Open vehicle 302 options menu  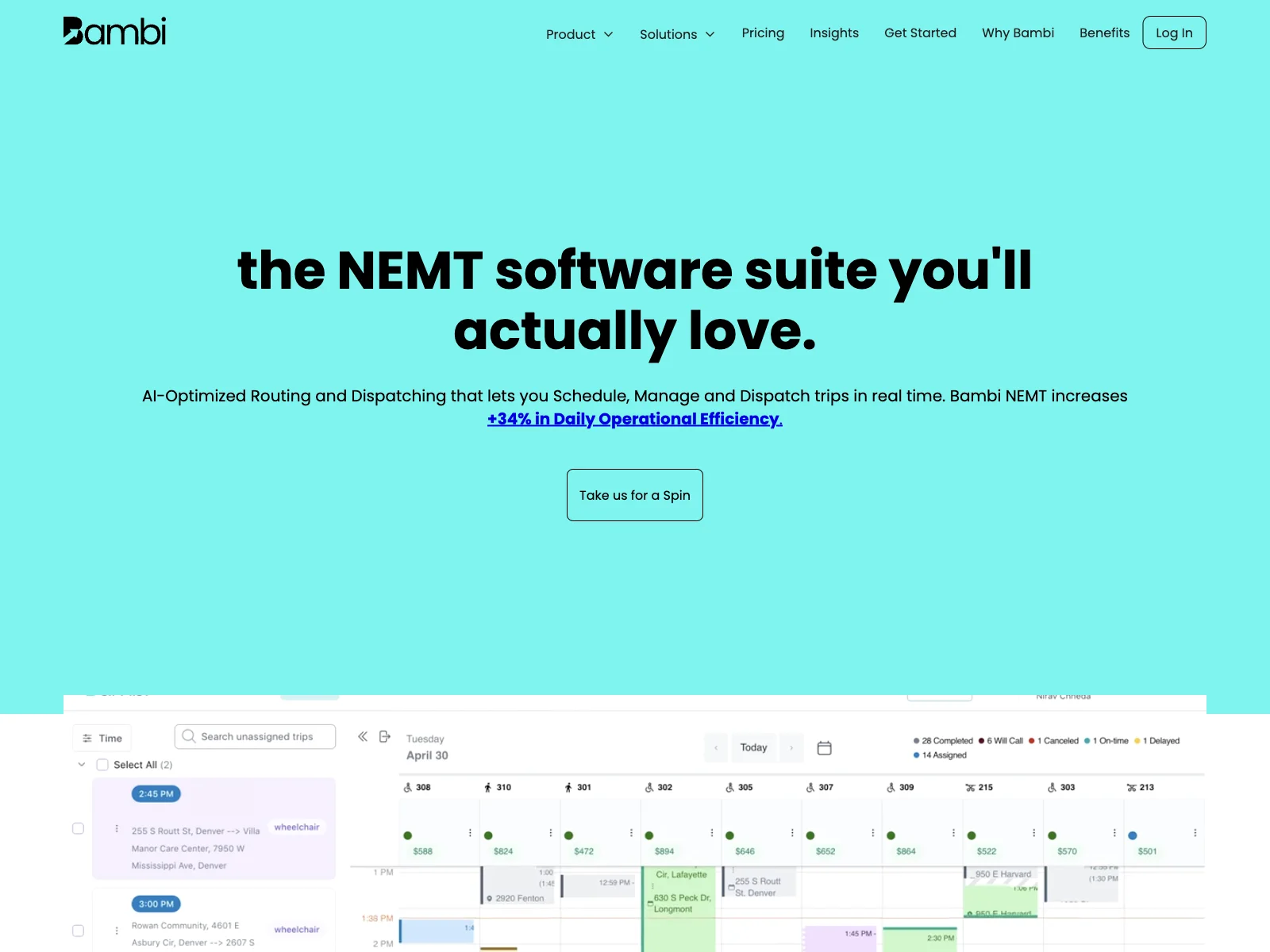pyautogui.click(x=712, y=833)
